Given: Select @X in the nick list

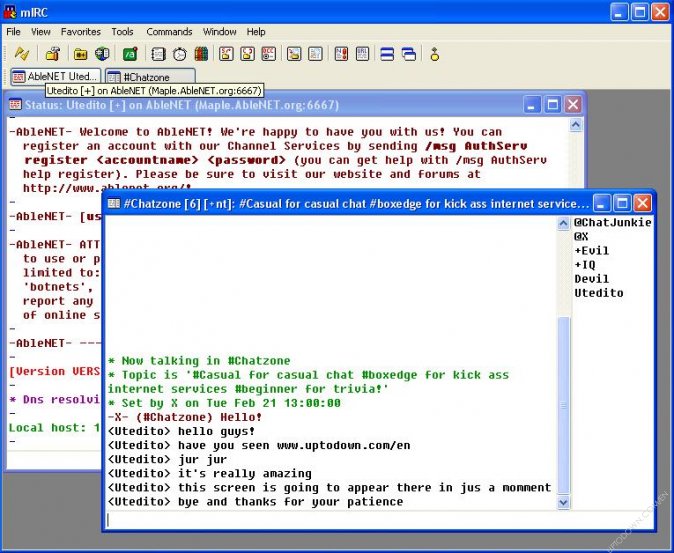Looking at the screenshot, I should 581,236.
